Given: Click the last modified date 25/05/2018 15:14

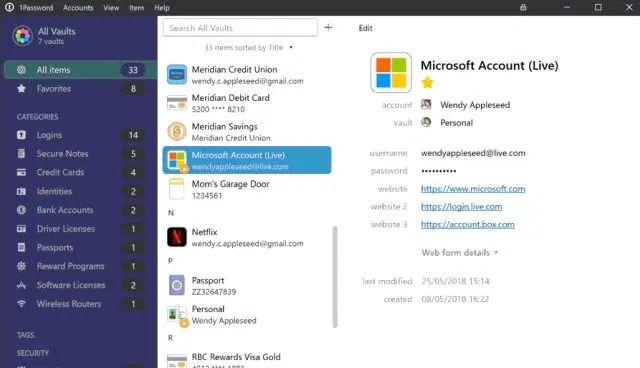Looking at the screenshot, I should 455,281.
